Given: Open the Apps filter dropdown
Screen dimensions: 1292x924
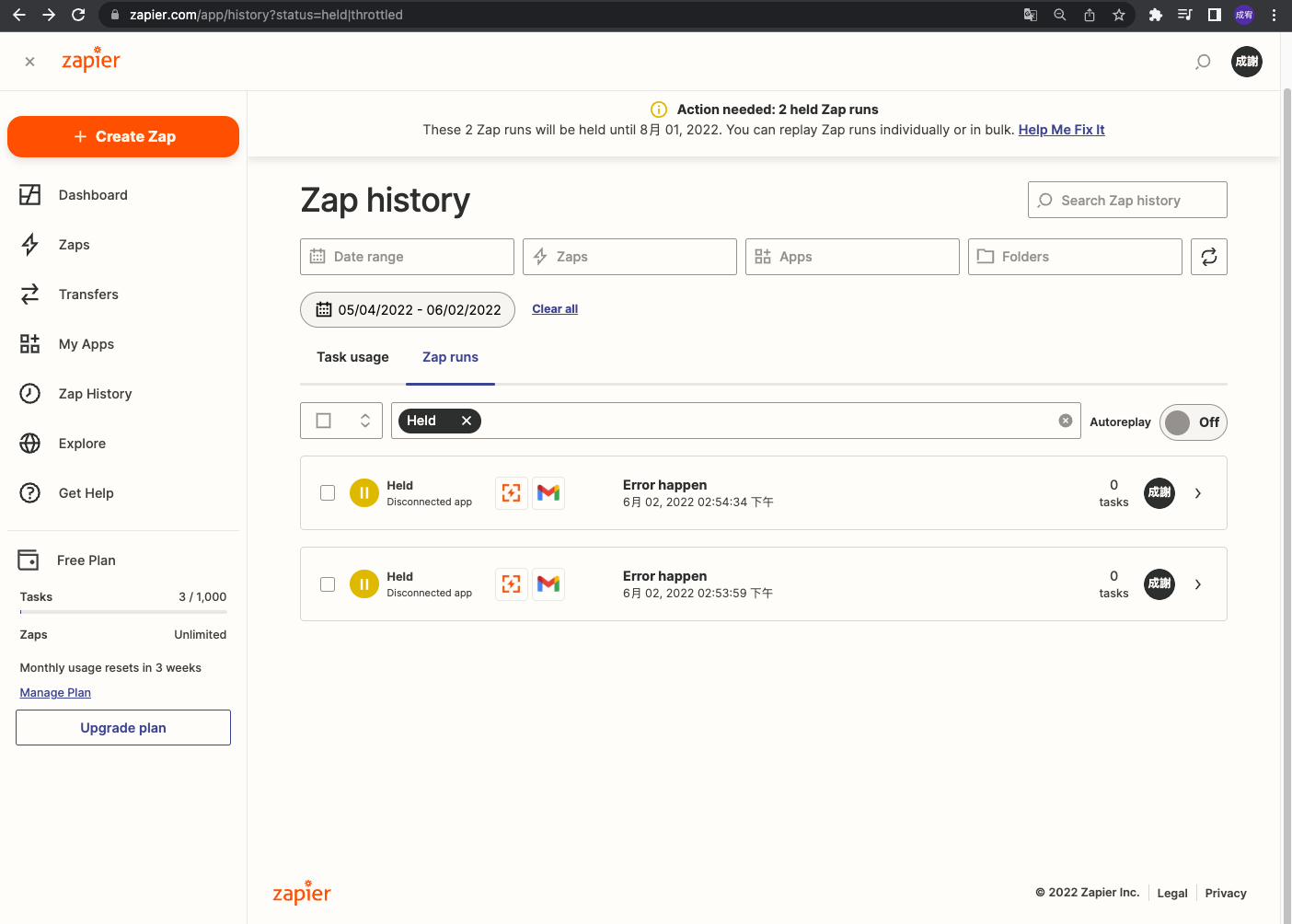Looking at the screenshot, I should [x=852, y=257].
